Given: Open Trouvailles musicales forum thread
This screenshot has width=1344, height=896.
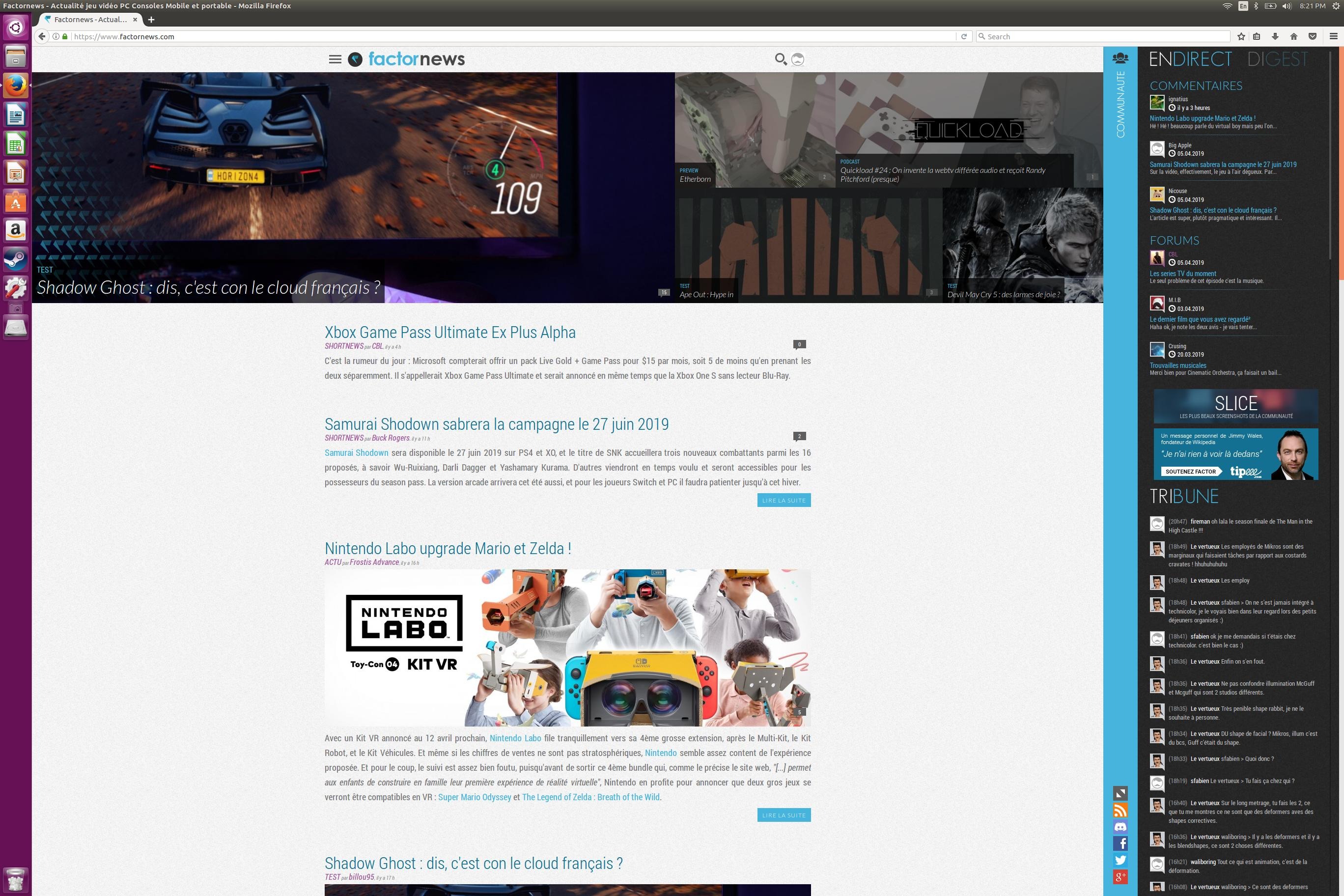Looking at the screenshot, I should pyautogui.click(x=1177, y=365).
